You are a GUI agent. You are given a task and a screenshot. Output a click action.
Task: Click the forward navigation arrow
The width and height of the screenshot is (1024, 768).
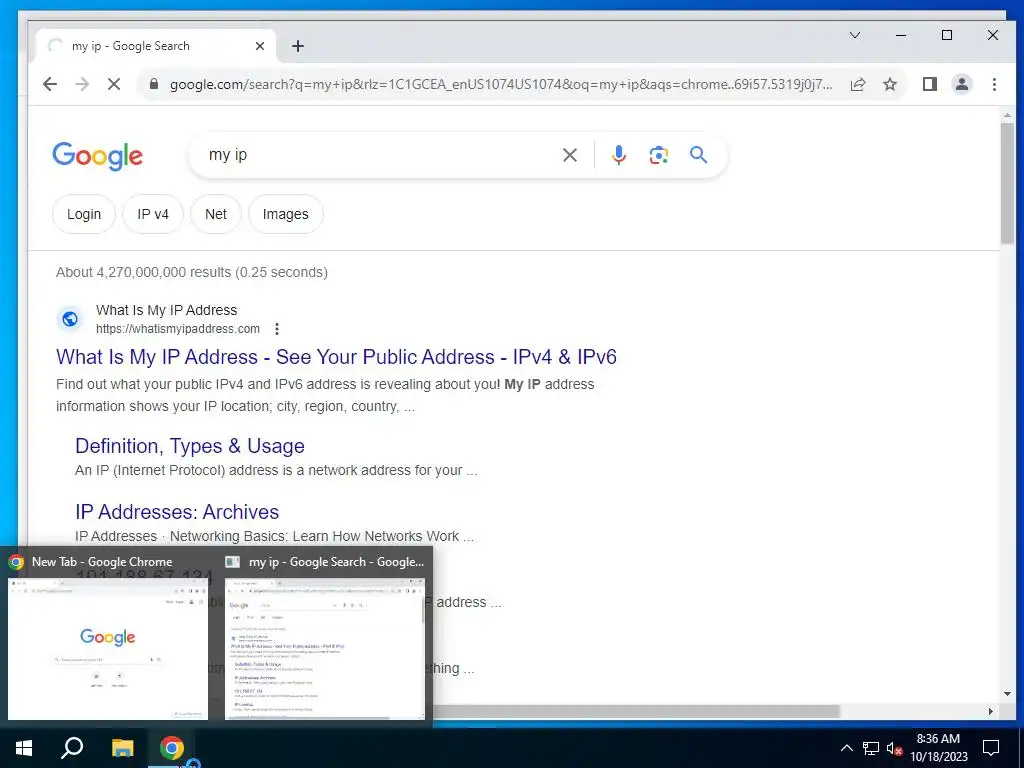[x=82, y=84]
